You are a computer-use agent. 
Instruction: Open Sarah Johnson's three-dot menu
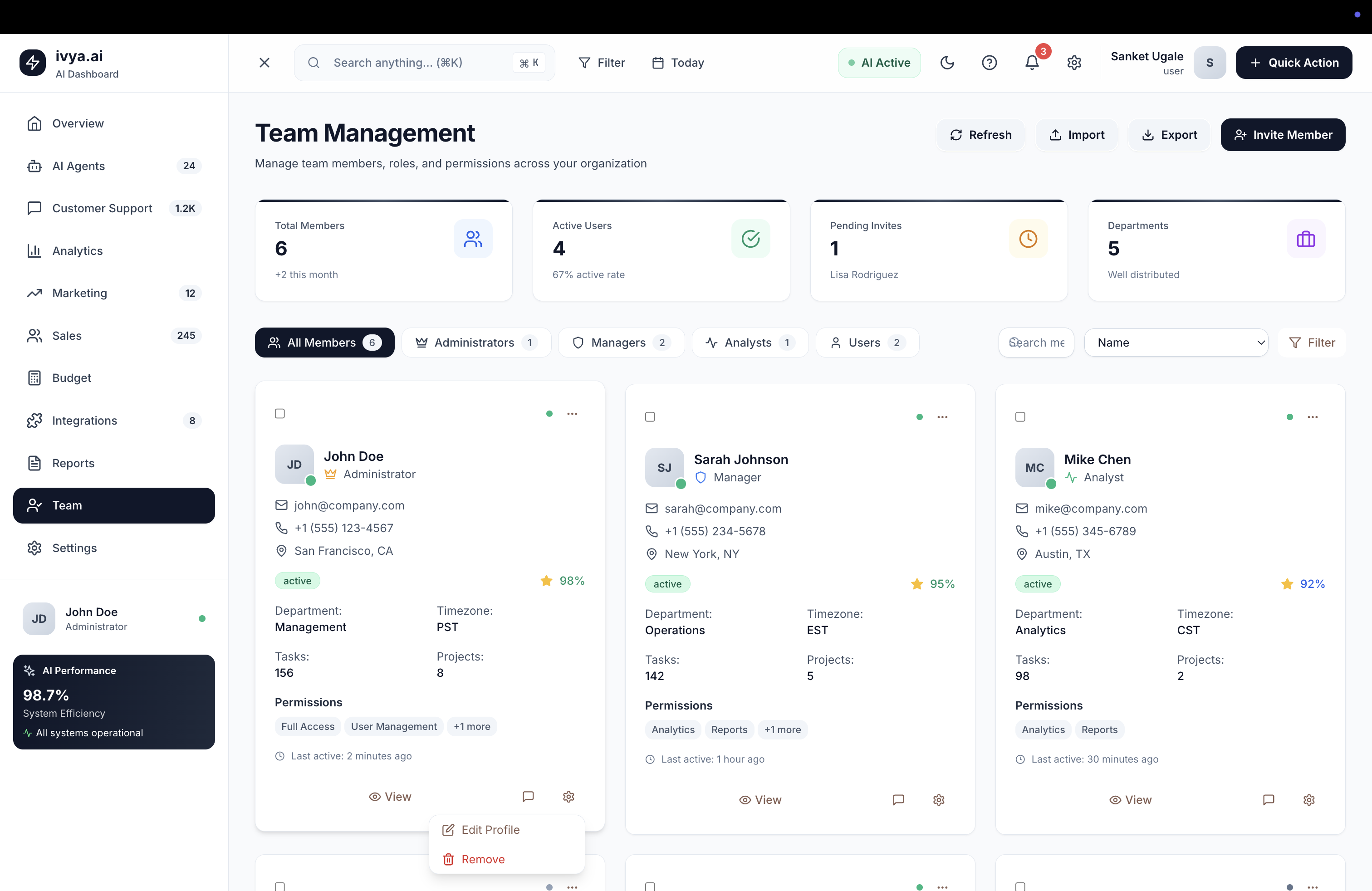pyautogui.click(x=942, y=416)
